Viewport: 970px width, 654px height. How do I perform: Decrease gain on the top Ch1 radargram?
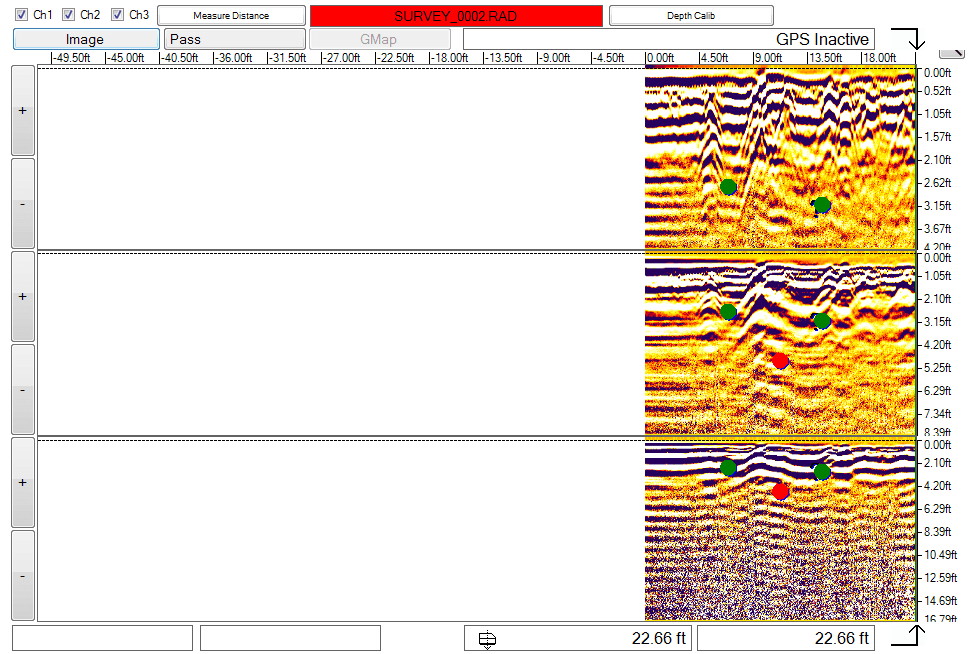click(22, 203)
